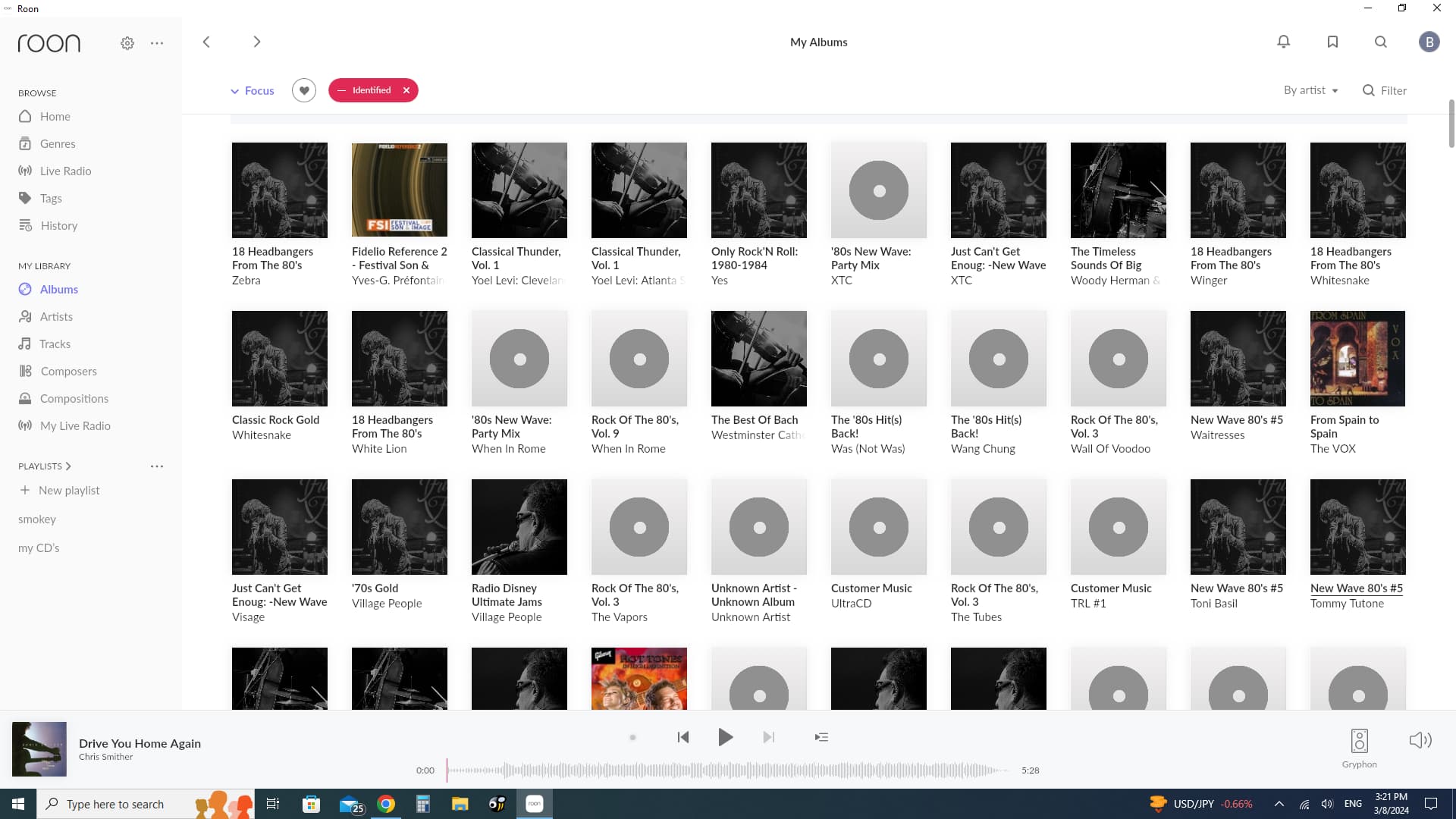
Task: Open Artists in My Library
Action: (x=45, y=316)
